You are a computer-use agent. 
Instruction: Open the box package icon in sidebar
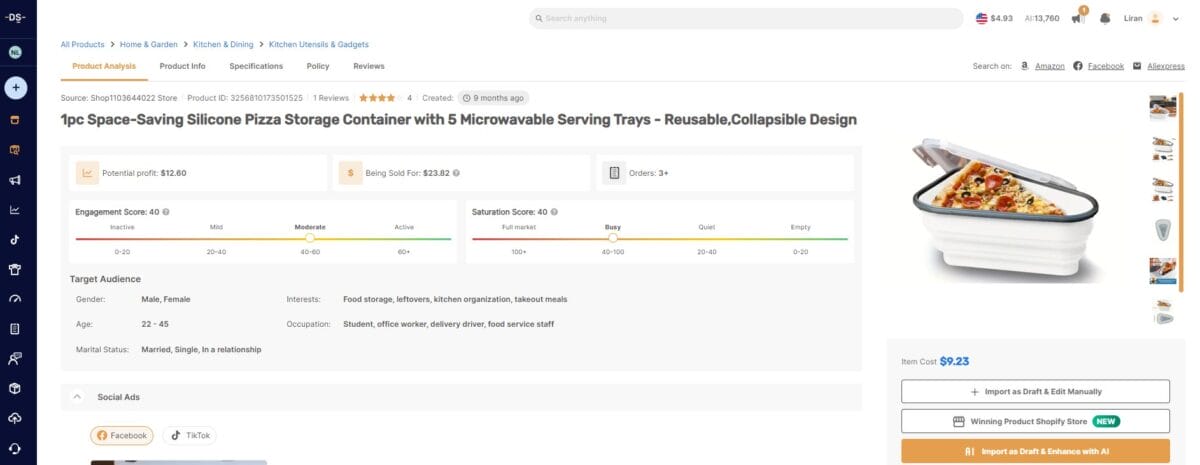pos(15,388)
